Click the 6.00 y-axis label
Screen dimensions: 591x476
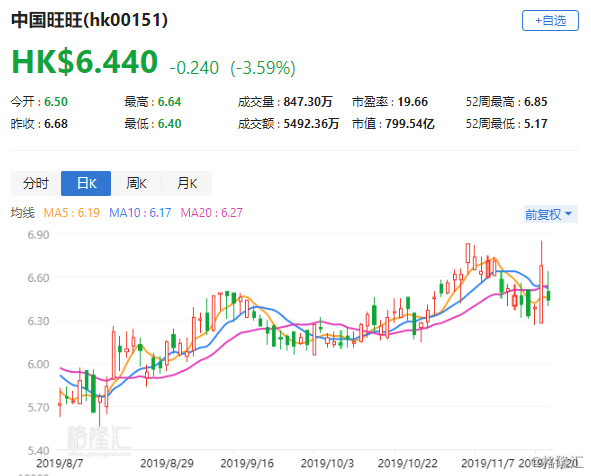point(38,364)
